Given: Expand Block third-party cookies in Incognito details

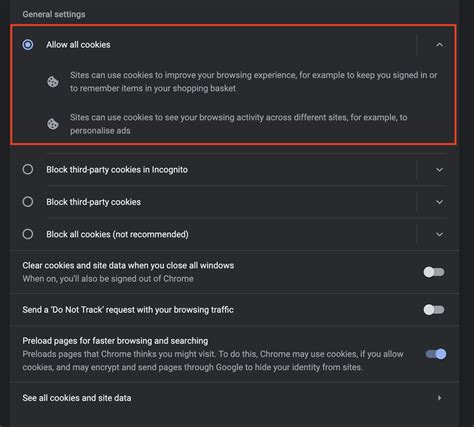Looking at the screenshot, I should (439, 170).
